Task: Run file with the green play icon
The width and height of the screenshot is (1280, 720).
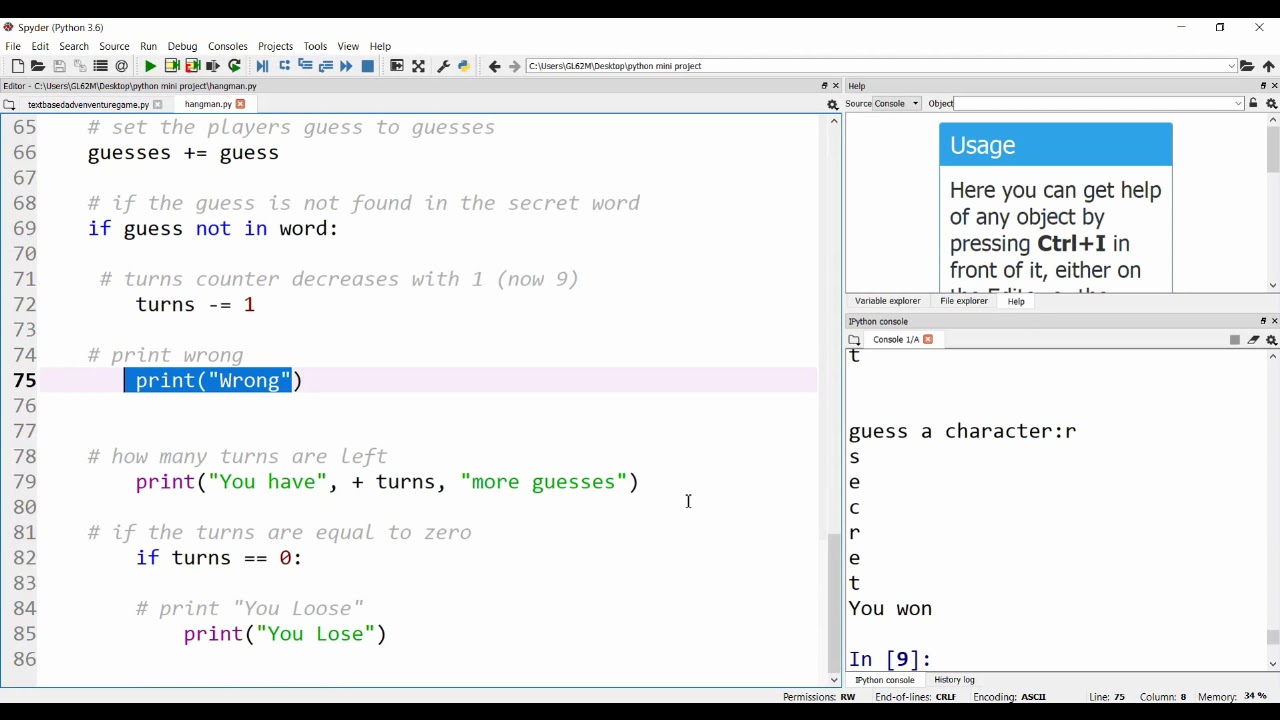Action: (x=150, y=66)
